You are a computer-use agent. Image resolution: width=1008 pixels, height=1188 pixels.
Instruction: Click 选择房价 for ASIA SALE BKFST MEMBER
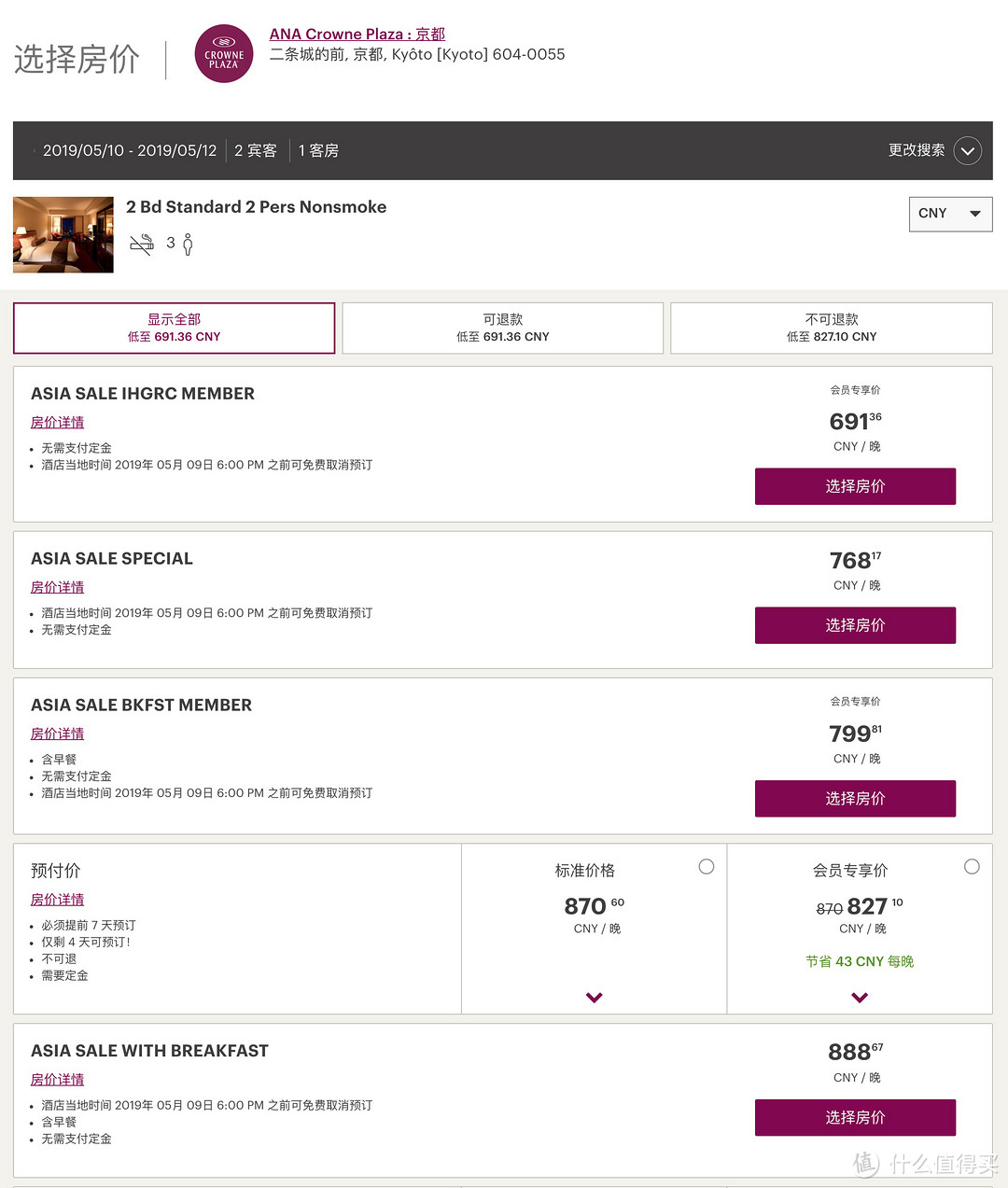pyautogui.click(x=855, y=799)
